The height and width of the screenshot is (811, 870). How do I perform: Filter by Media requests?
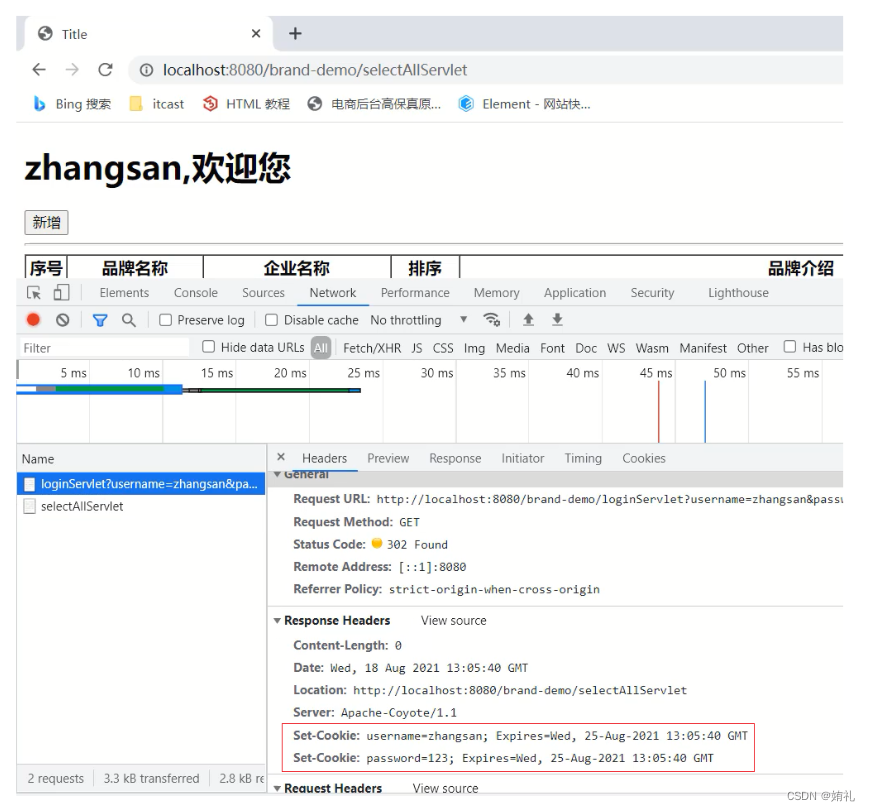pyautogui.click(x=513, y=348)
